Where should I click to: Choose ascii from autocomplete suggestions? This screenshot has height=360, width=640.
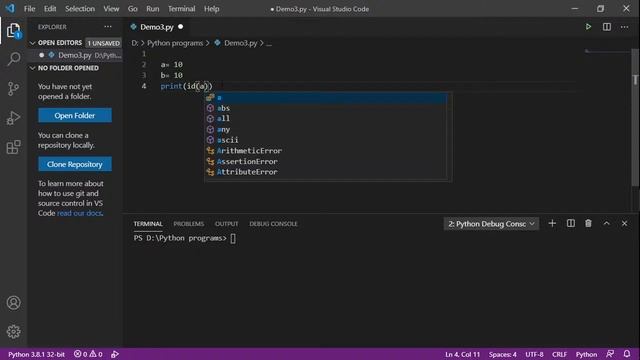click(x=326, y=140)
